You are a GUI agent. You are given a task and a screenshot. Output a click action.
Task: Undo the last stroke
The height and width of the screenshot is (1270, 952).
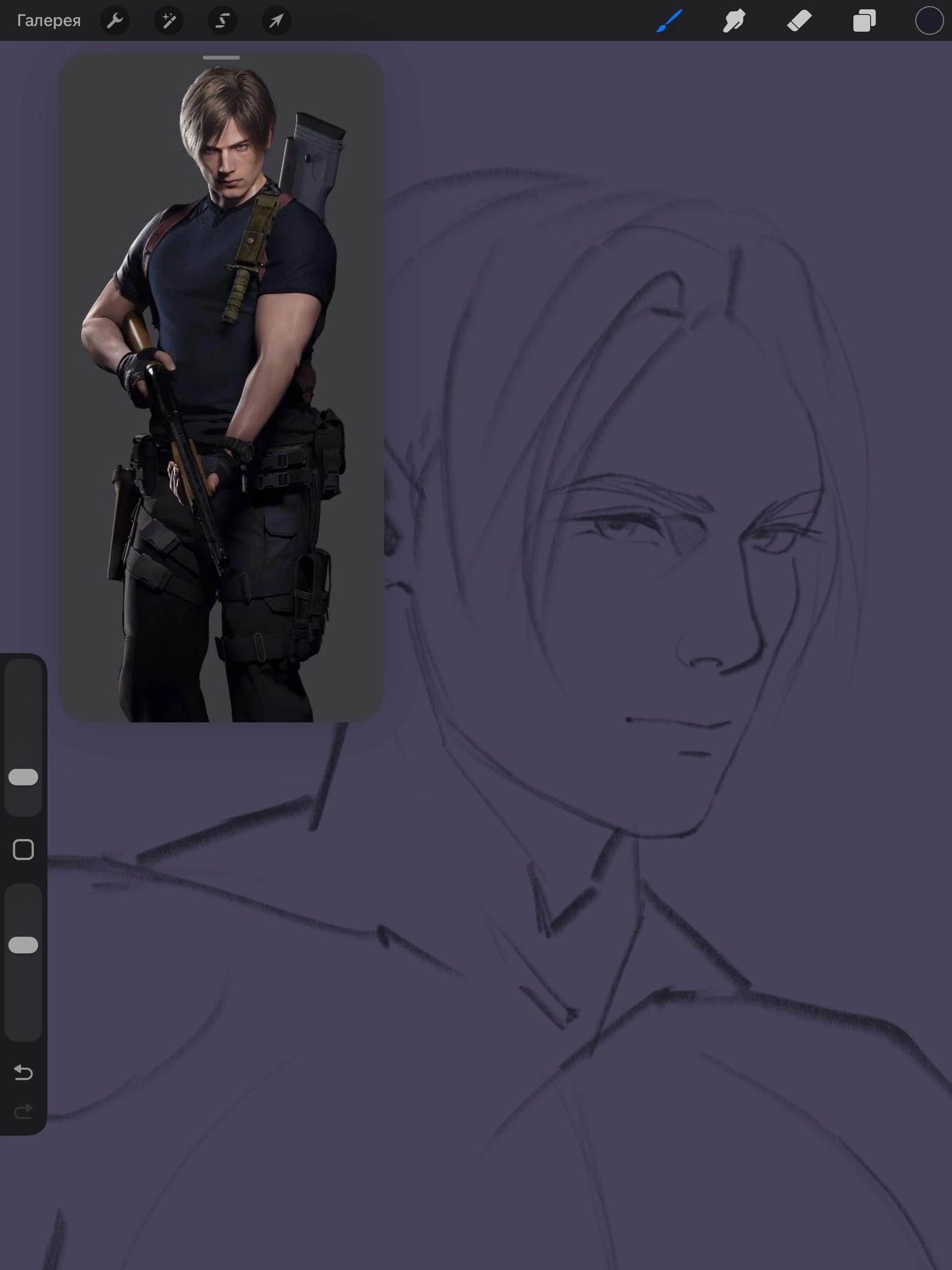(x=23, y=1073)
